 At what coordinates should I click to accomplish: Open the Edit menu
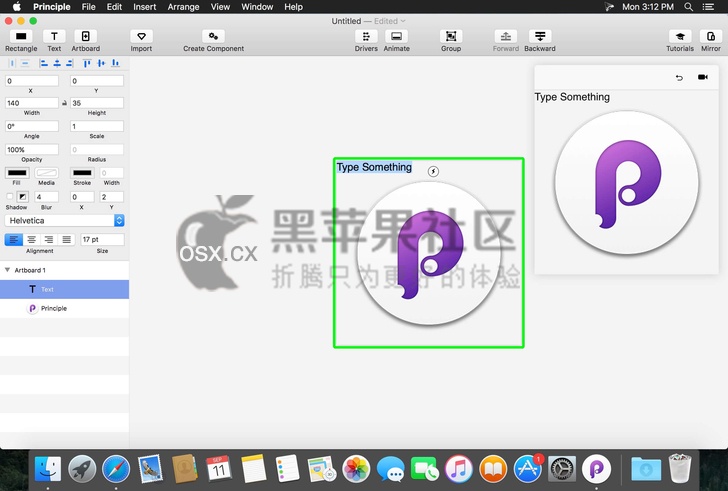(x=114, y=7)
